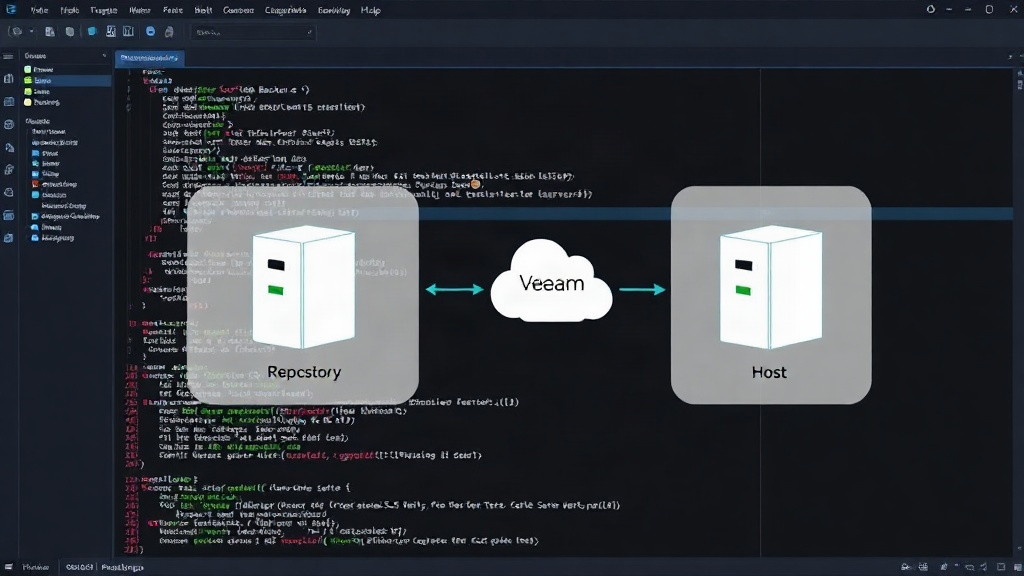Click the grey lock-shaped toolbar icon
This screenshot has height=576, width=1024.
(x=169, y=31)
